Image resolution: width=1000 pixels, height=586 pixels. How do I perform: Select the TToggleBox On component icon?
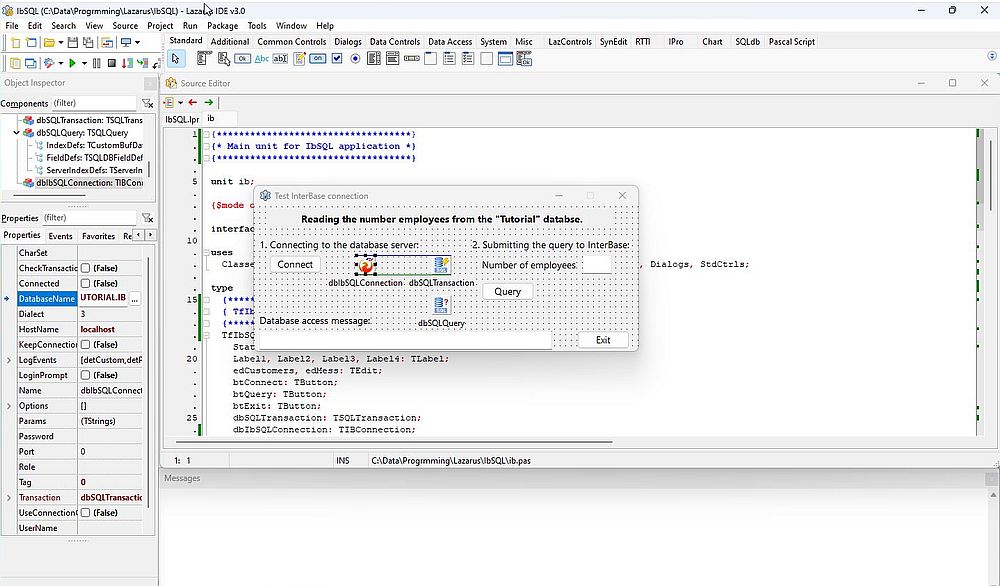[x=318, y=59]
